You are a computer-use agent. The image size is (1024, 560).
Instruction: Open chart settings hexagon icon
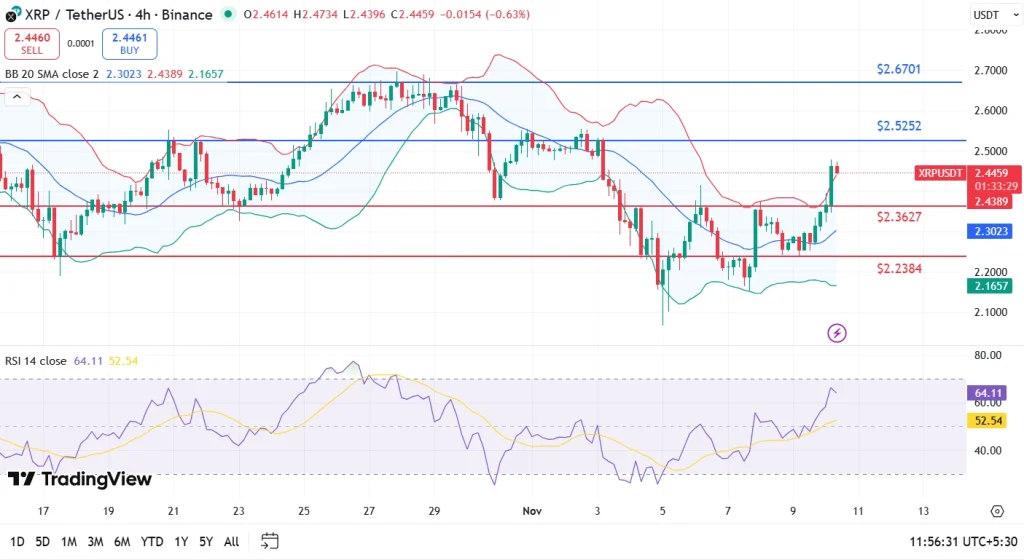996,511
